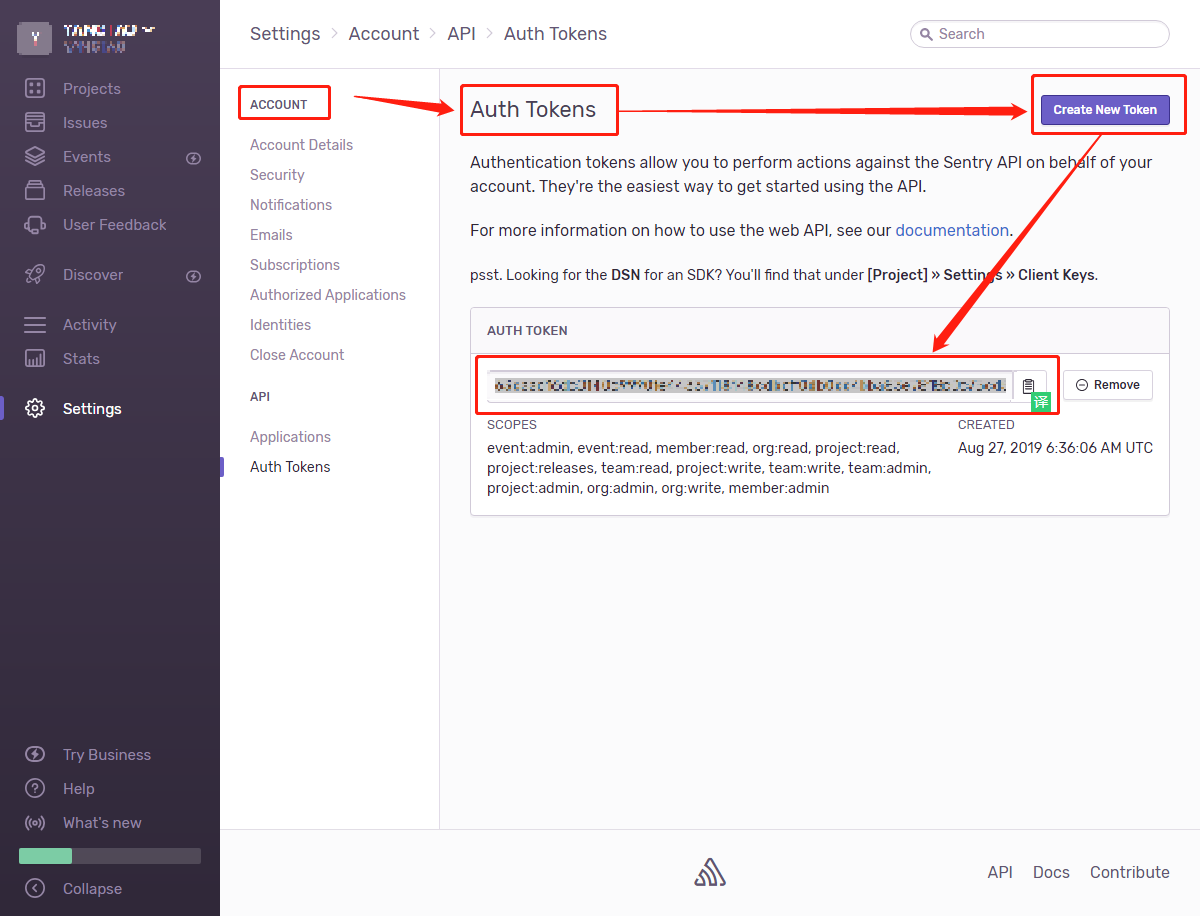
Task: Click the Settings breadcrumb
Action: [x=285, y=34]
